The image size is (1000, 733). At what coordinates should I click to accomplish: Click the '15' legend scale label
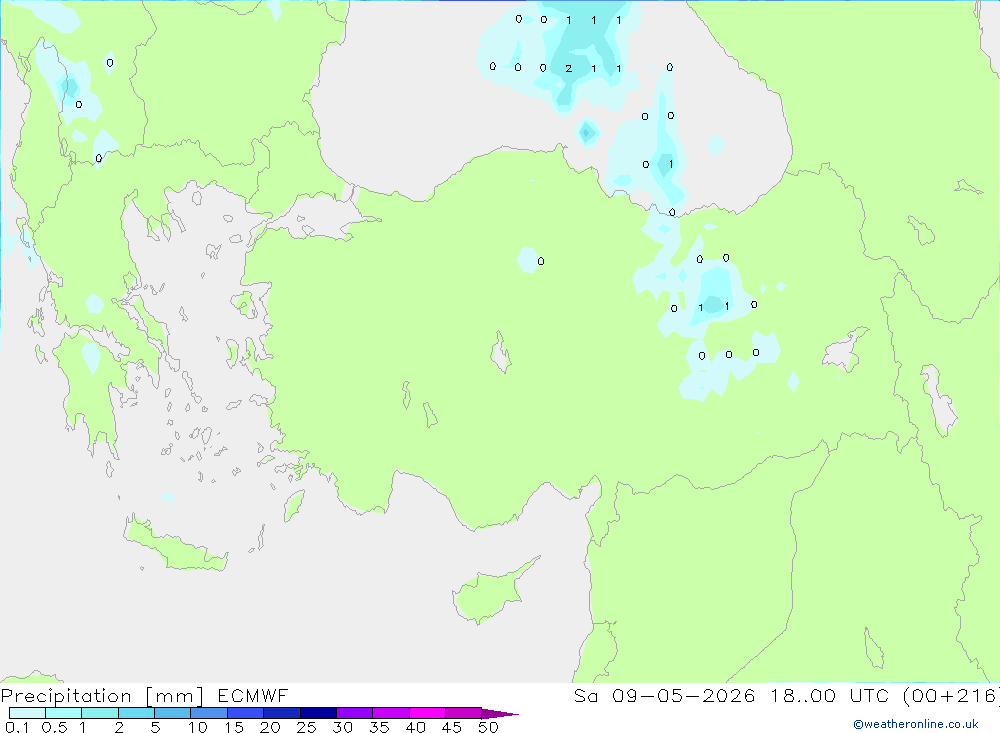234,727
